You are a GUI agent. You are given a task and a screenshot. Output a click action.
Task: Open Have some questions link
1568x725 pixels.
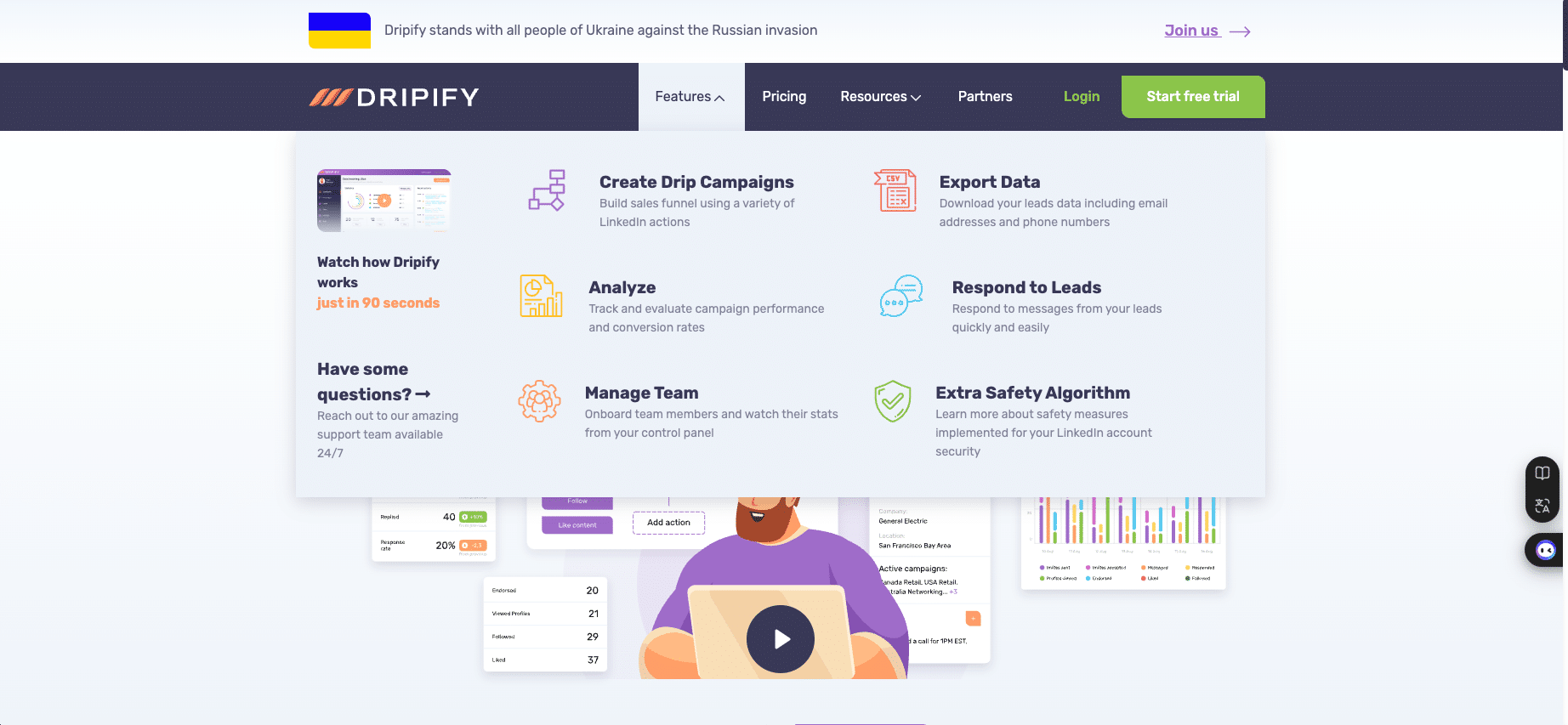click(374, 382)
